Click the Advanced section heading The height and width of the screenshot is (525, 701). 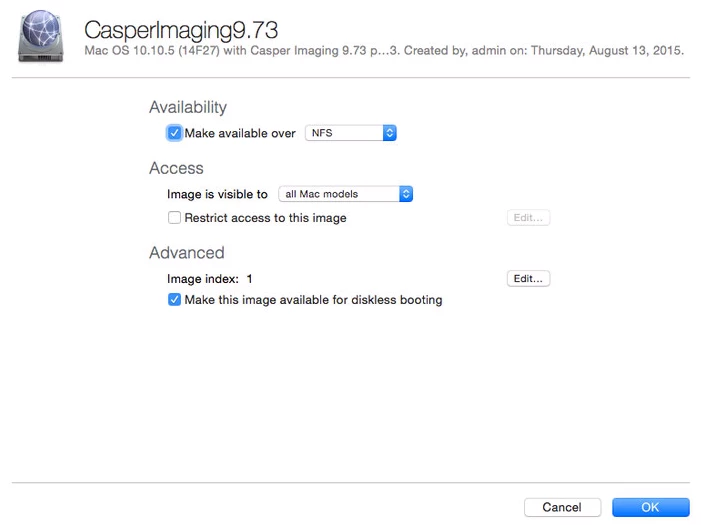pos(186,253)
